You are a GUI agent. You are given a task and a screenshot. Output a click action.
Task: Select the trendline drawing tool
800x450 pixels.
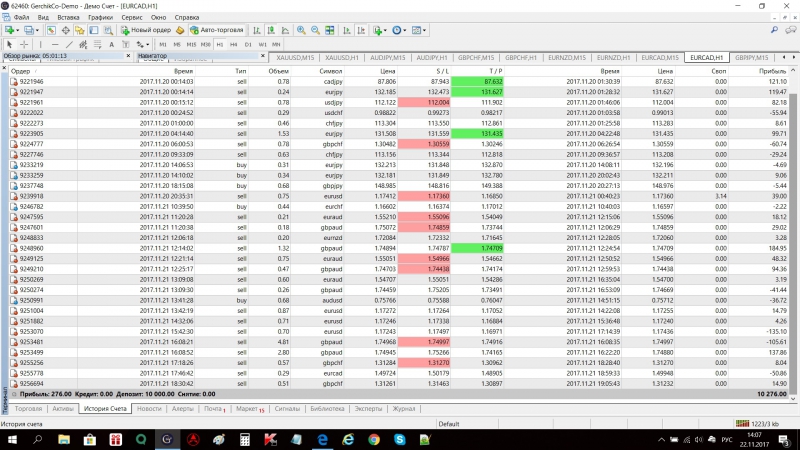tap(69, 44)
